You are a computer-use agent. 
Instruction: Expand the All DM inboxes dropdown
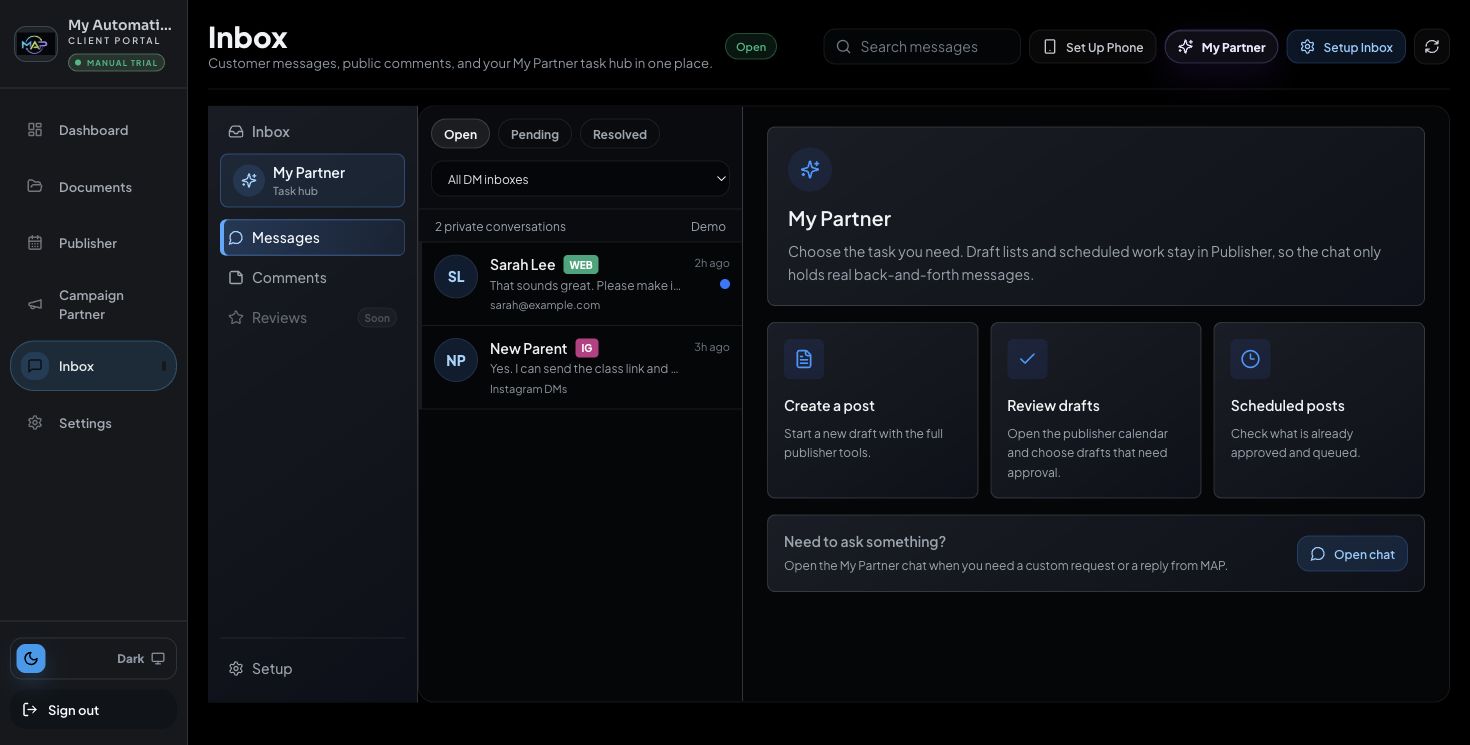[x=580, y=179]
